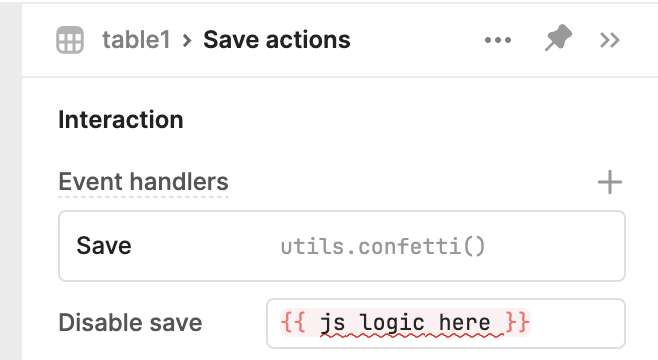Click the Interaction section heading
Viewport: 658px width, 360px height.
121,120
